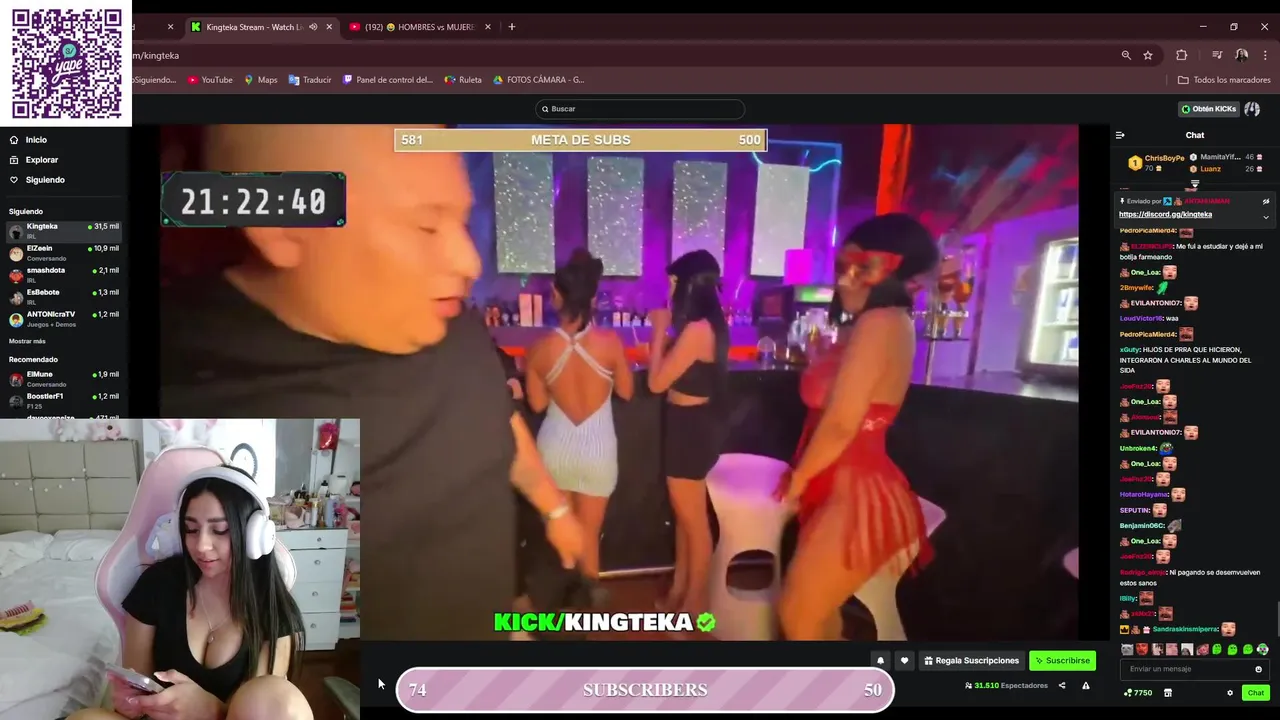The width and height of the screenshot is (1280, 720).
Task: Open the emoji picker in the chat input
Action: pyautogui.click(x=1258, y=669)
